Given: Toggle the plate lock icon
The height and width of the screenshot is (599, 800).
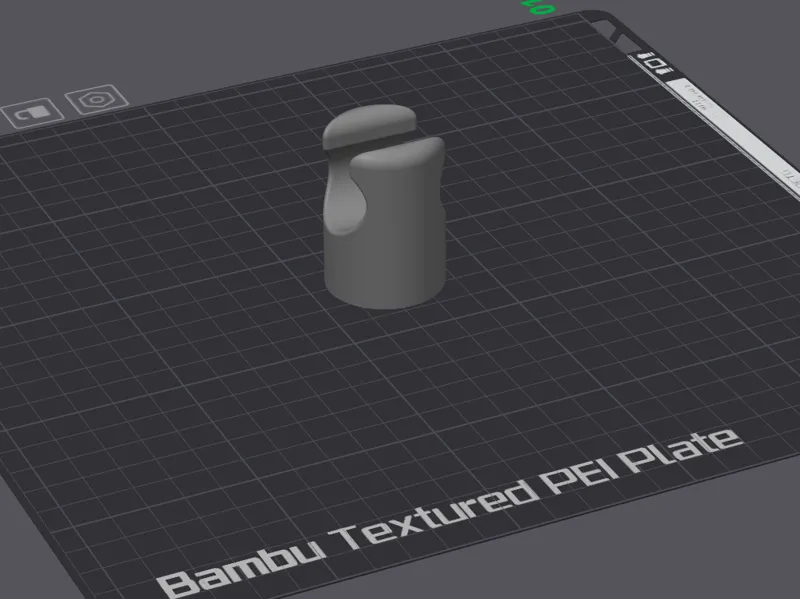Looking at the screenshot, I should 32,113.
